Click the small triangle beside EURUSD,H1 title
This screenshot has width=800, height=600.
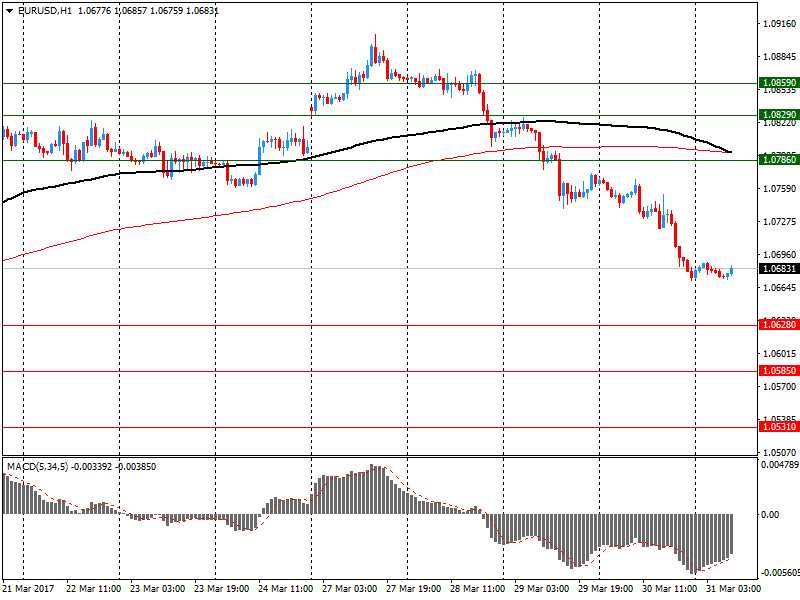(8, 10)
